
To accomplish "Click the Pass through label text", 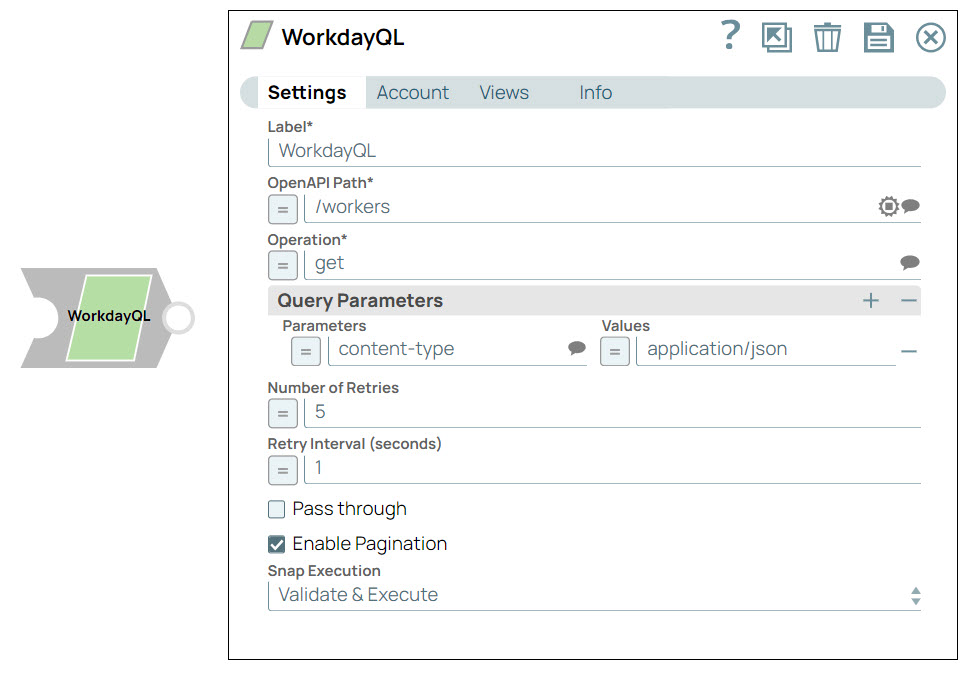I will click(x=350, y=509).
